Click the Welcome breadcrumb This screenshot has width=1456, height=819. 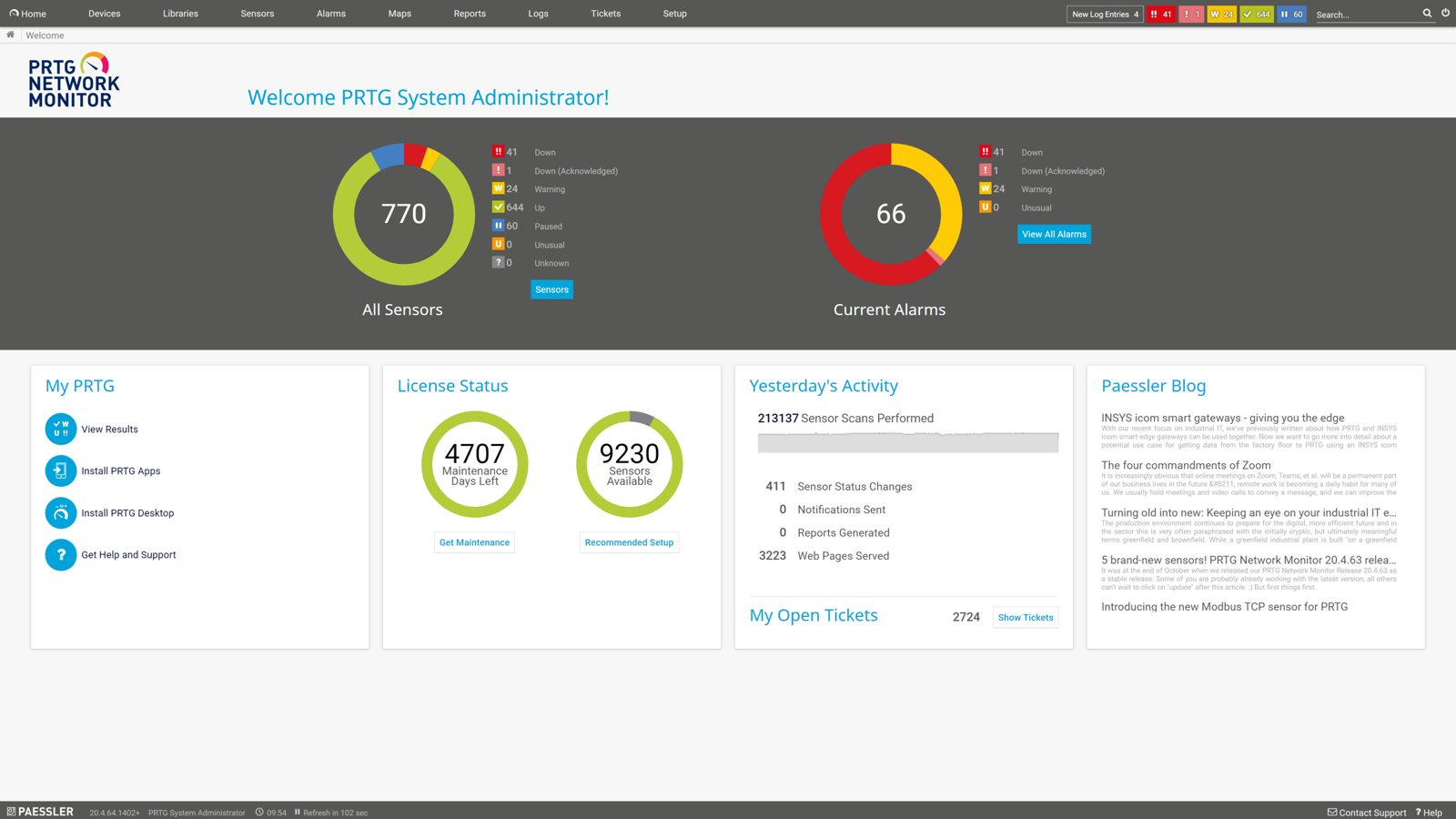pos(45,35)
